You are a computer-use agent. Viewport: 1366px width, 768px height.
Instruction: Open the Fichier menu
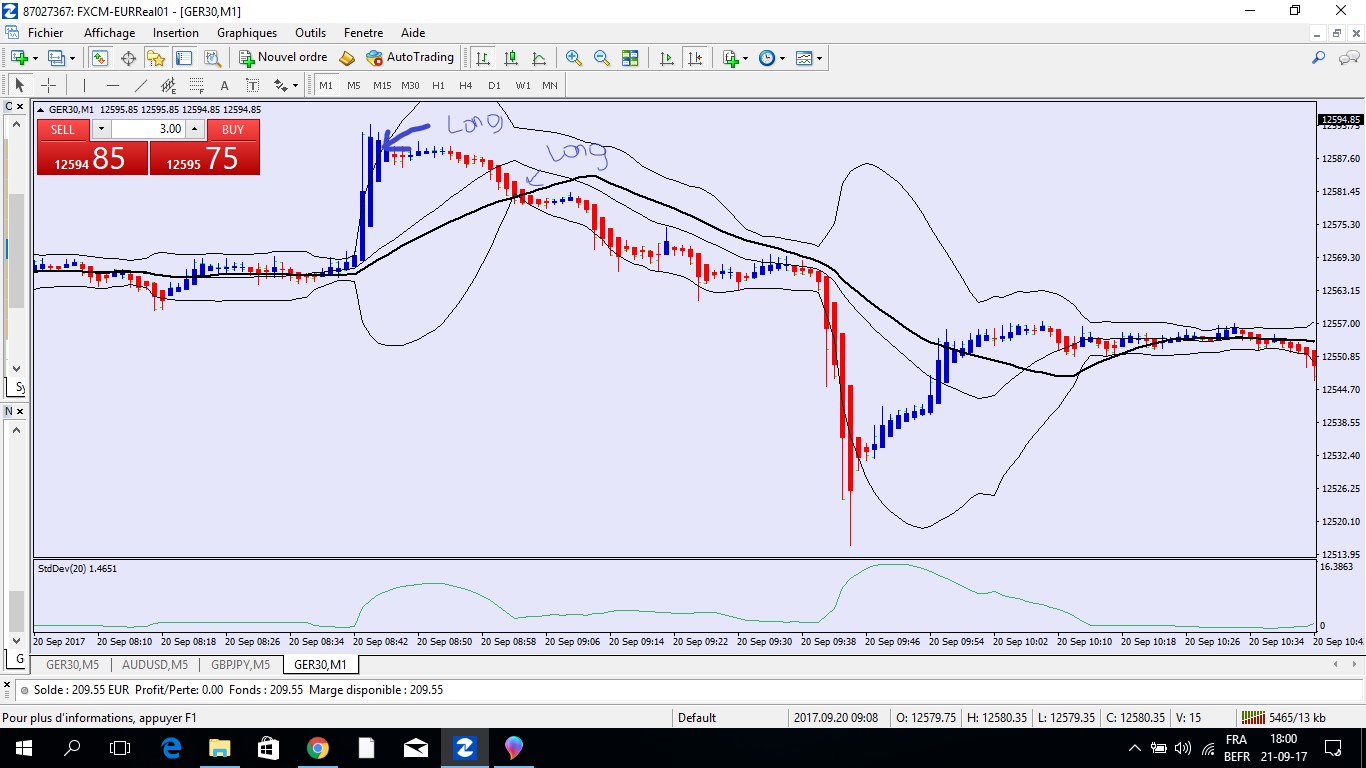[x=45, y=33]
